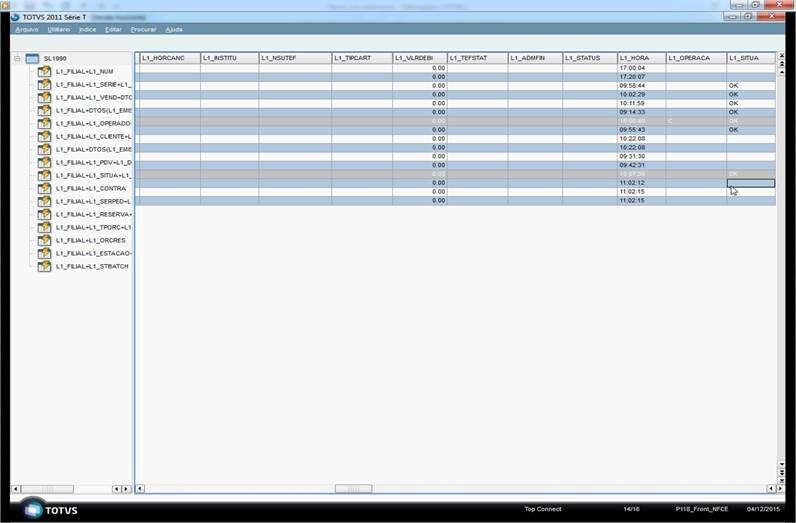Open the Utilitário menu
This screenshot has width=796, height=523.
(58, 29)
